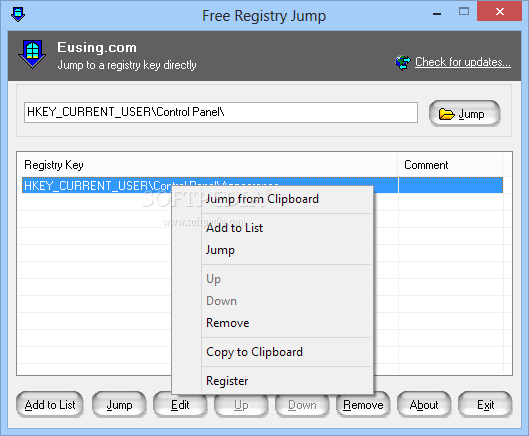
Task: Choose Jump in the context menu
Action: click(x=220, y=250)
